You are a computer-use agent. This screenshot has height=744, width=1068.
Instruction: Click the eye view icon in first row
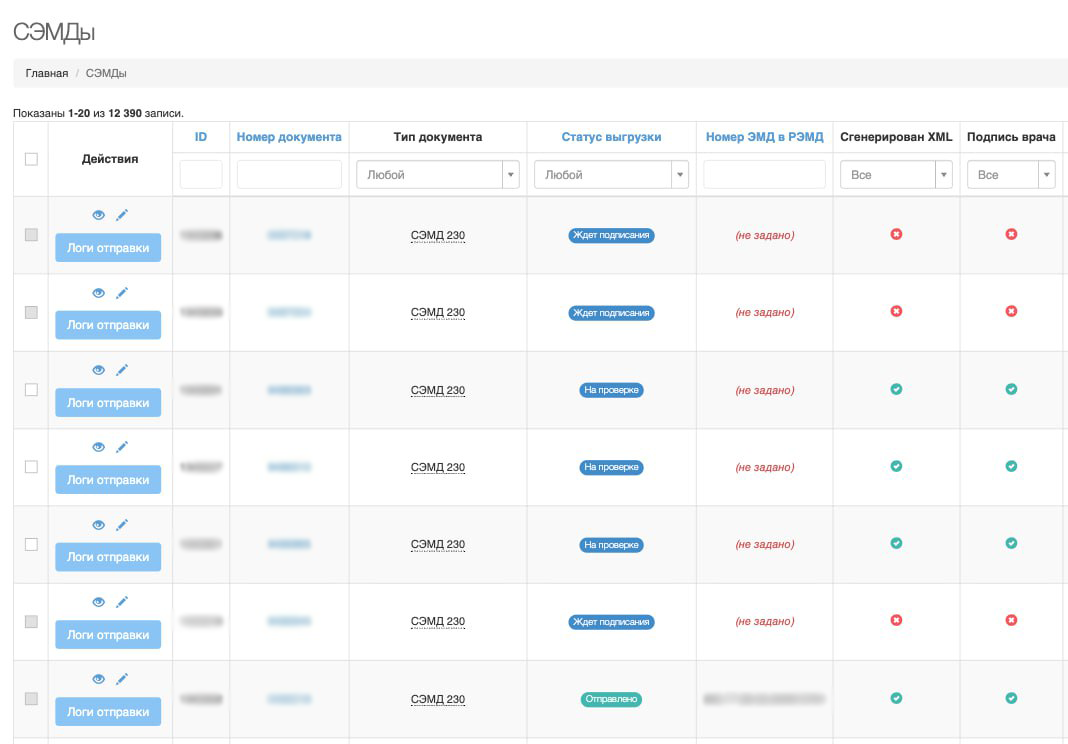(x=98, y=215)
